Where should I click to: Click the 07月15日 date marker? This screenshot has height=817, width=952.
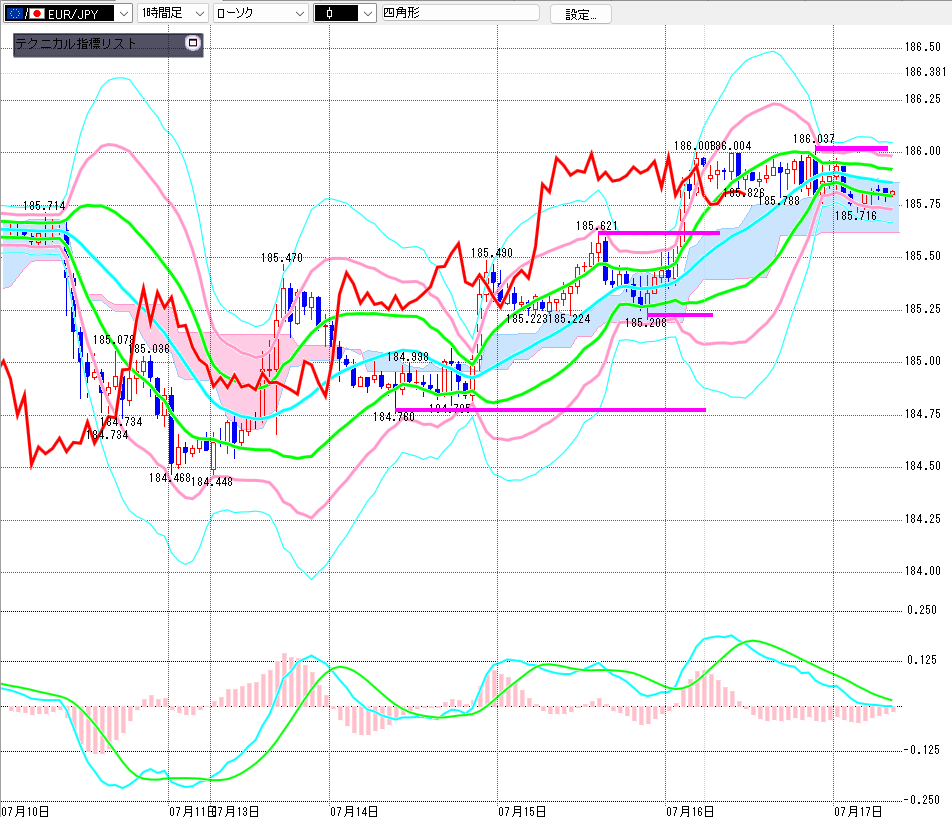(522, 811)
